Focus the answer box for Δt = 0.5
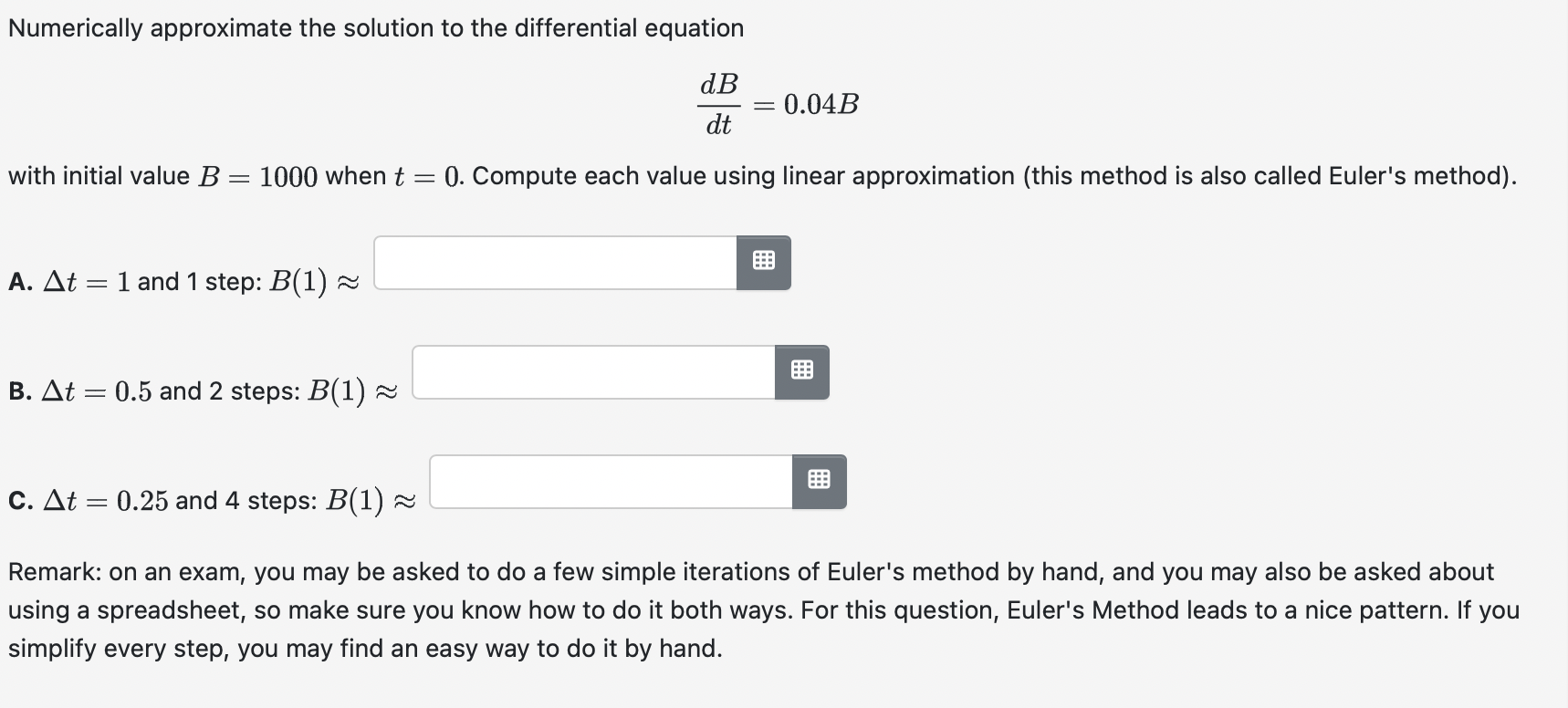This screenshot has height=708, width=1568. pos(593,372)
